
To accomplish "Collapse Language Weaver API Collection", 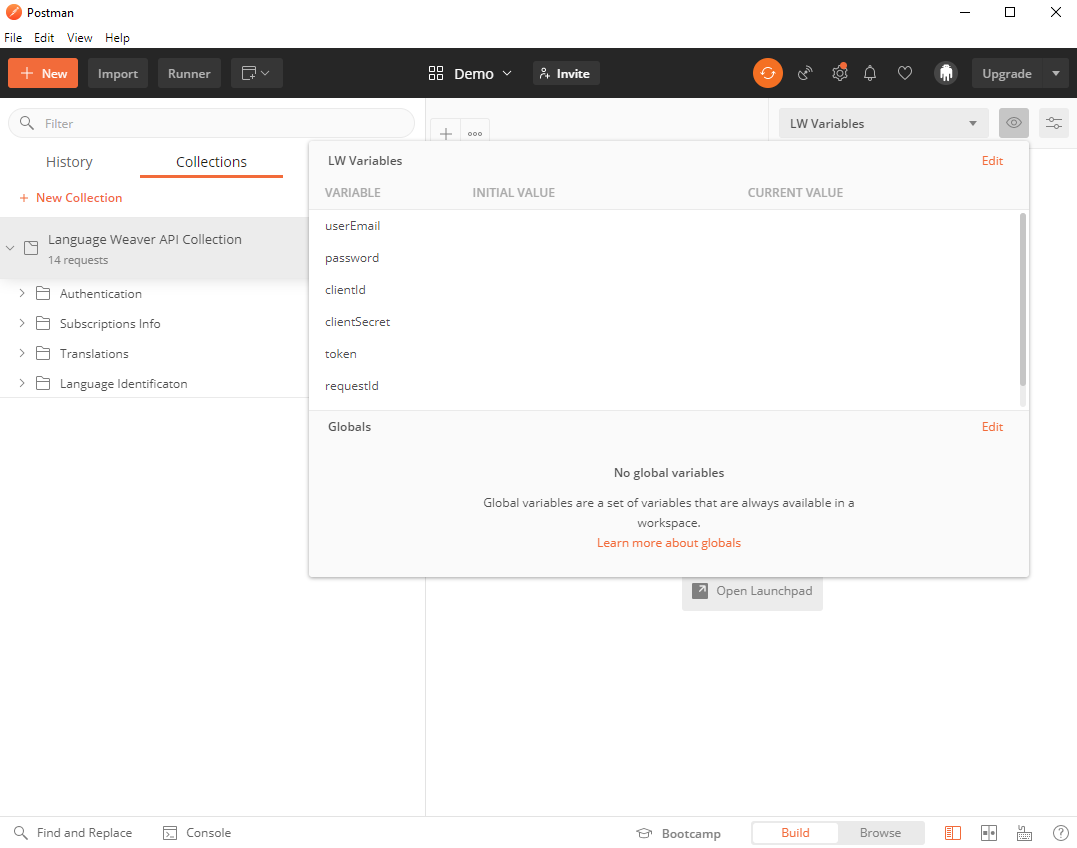I will (10, 248).
